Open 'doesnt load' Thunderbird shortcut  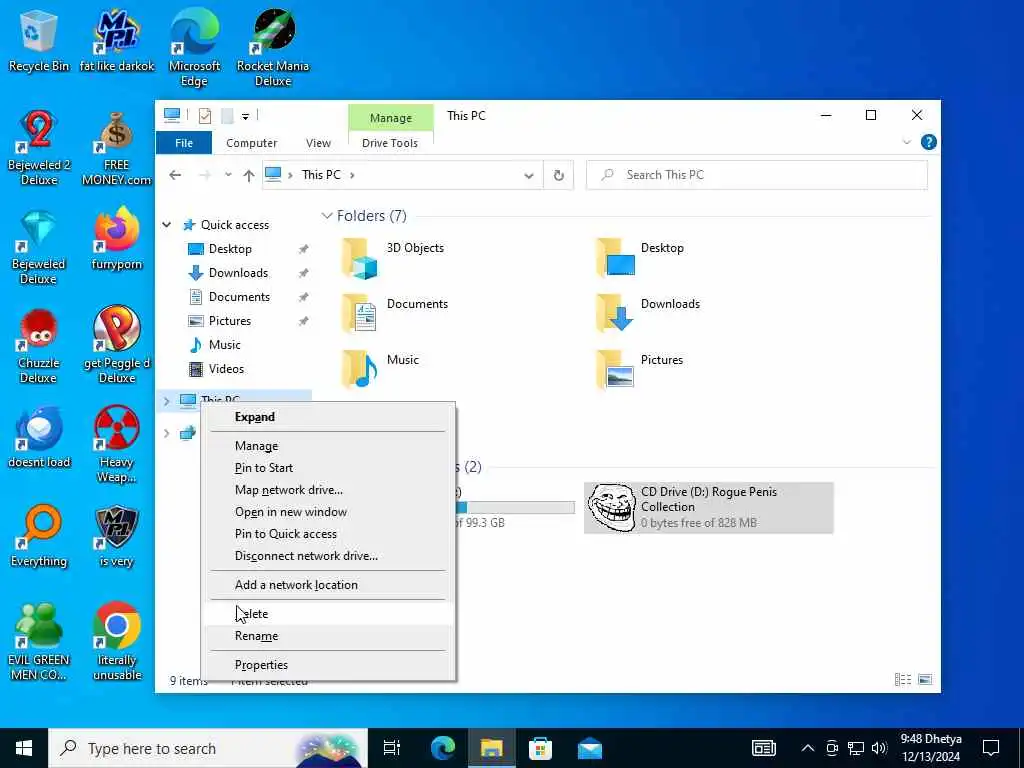pyautogui.click(x=39, y=438)
